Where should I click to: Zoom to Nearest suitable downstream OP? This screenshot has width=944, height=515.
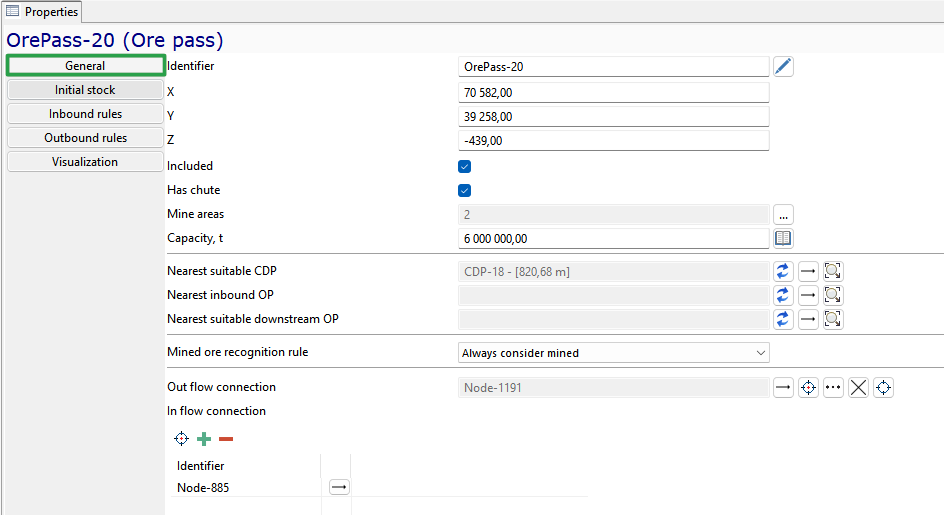(x=833, y=319)
